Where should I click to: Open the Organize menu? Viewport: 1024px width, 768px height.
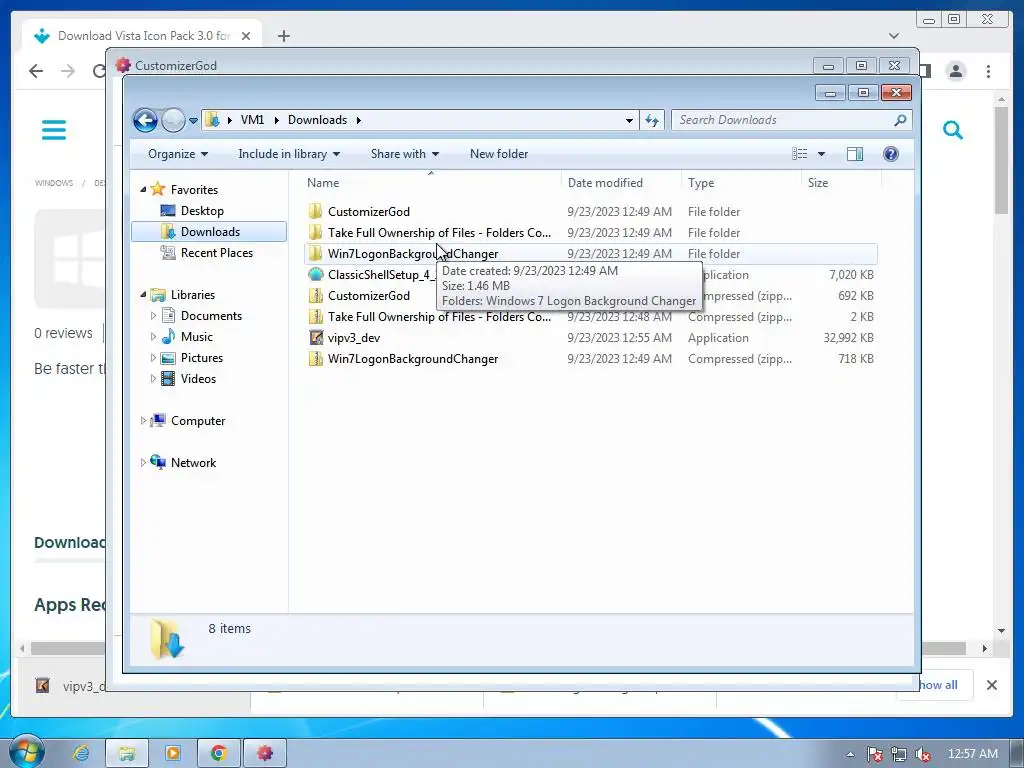pos(178,154)
